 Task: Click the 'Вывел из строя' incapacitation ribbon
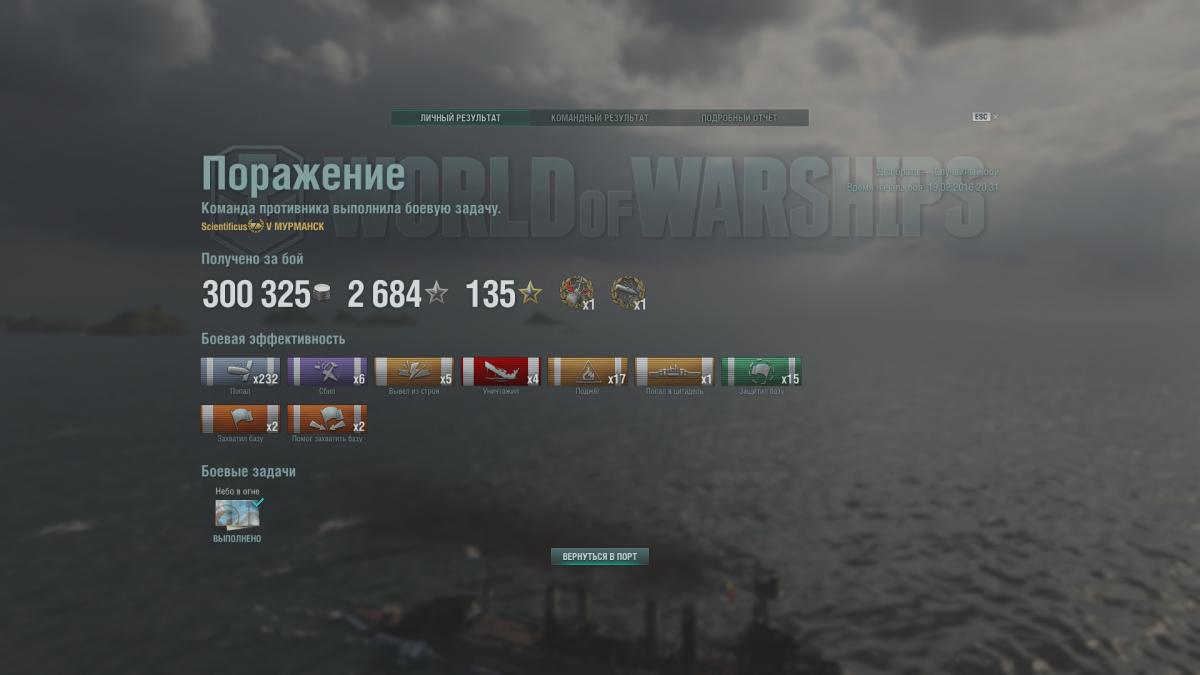pyautogui.click(x=414, y=372)
